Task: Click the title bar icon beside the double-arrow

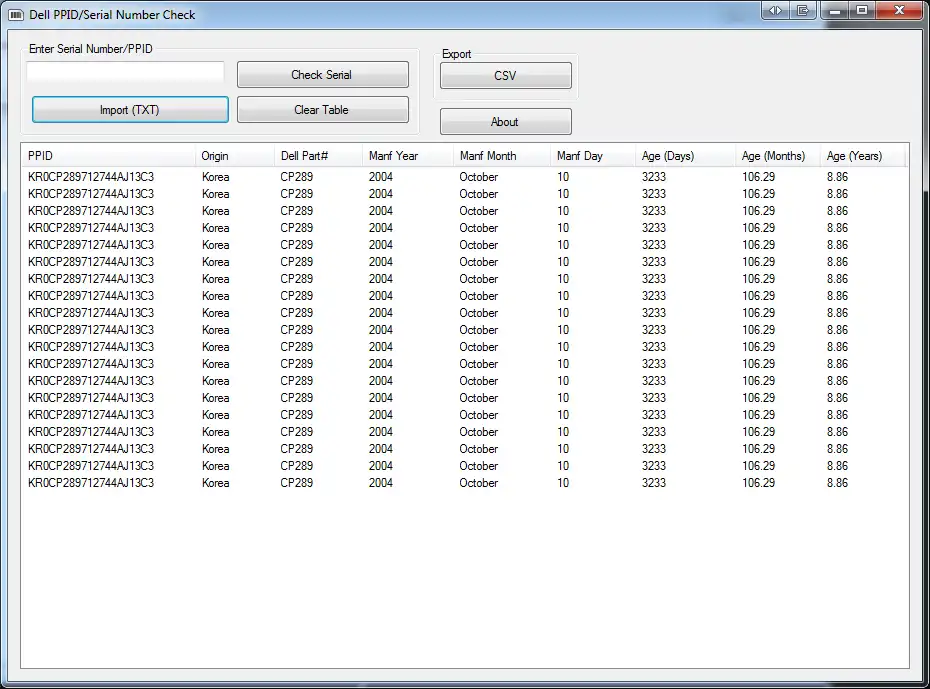Action: [x=803, y=10]
